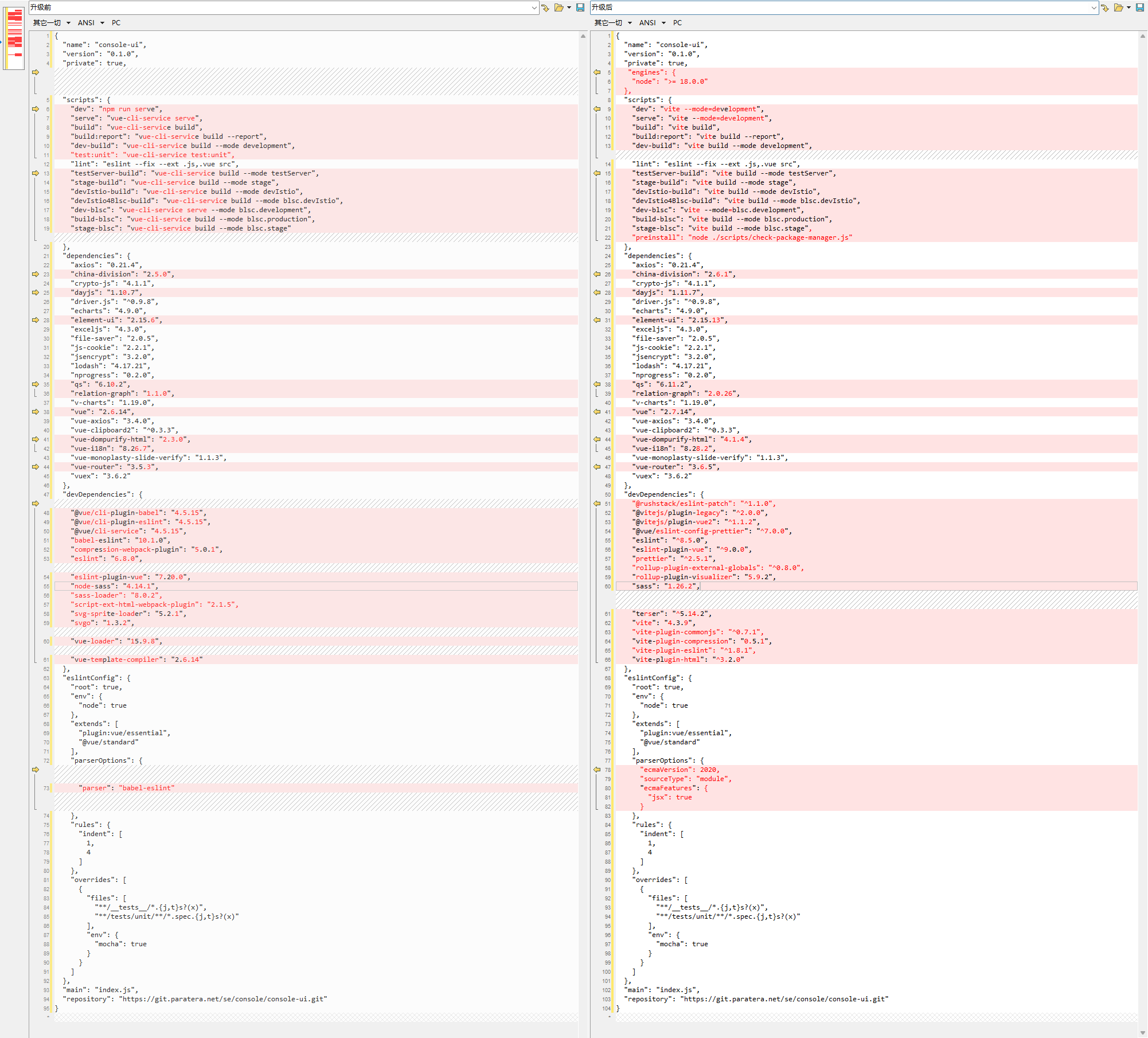Copy-right arrow beside left vue-dompurify-html 2.3.0
This screenshot has width=1148, height=1038.
pos(36,439)
